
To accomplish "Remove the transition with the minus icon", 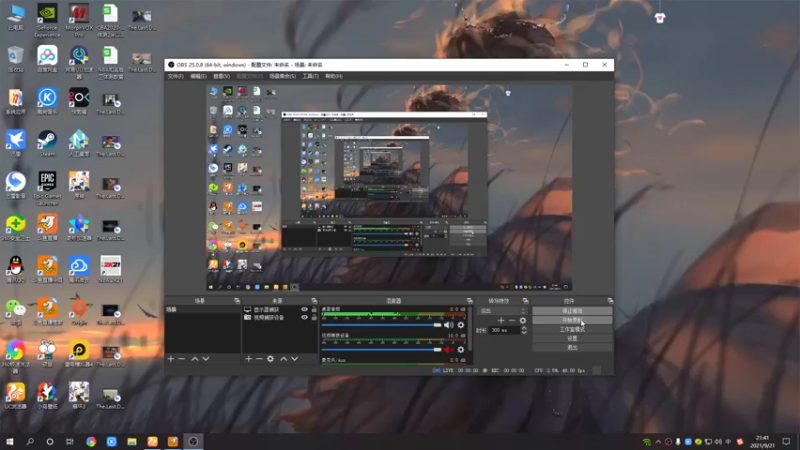I will pyautogui.click(x=512, y=320).
